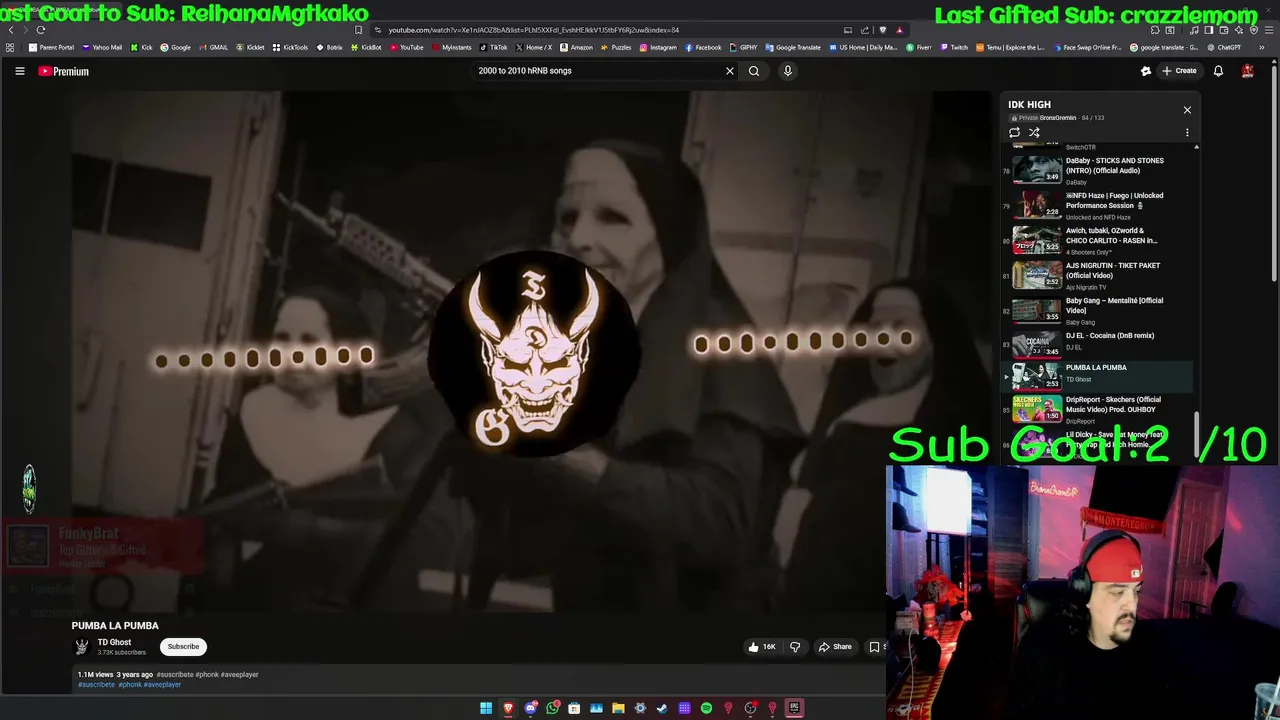
Task: Play DJ EL - Cocaina (DnB remix)
Action: (1097, 342)
